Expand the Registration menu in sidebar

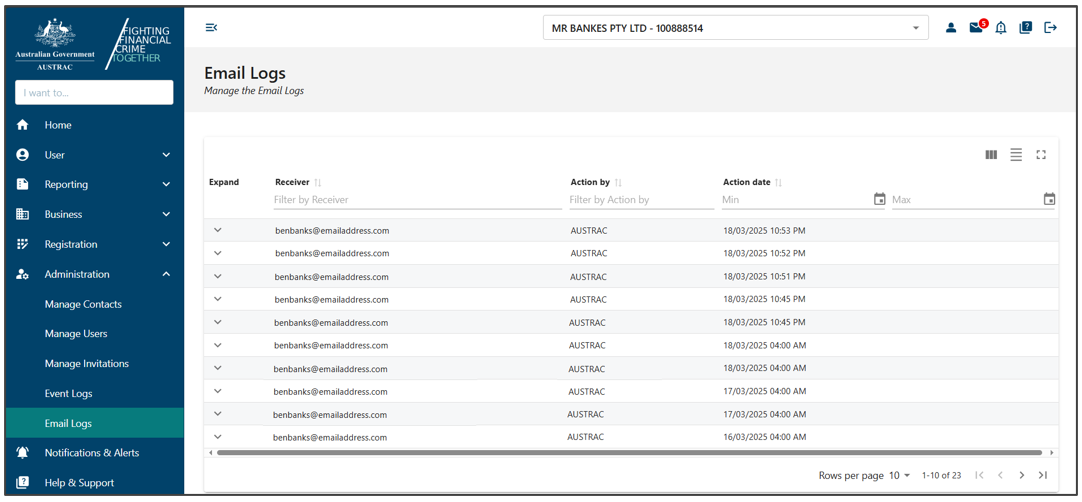[x=95, y=244]
